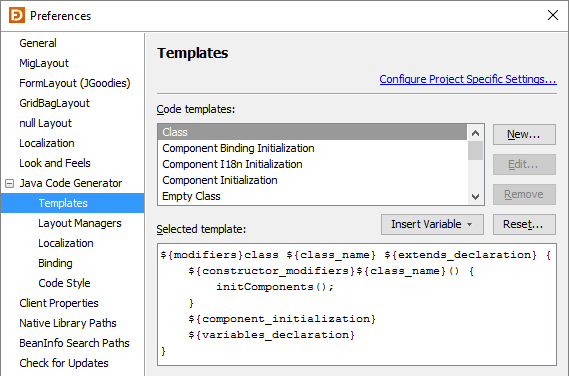Open the Code Style sub-page
This screenshot has height=376, width=569.
[x=64, y=283]
